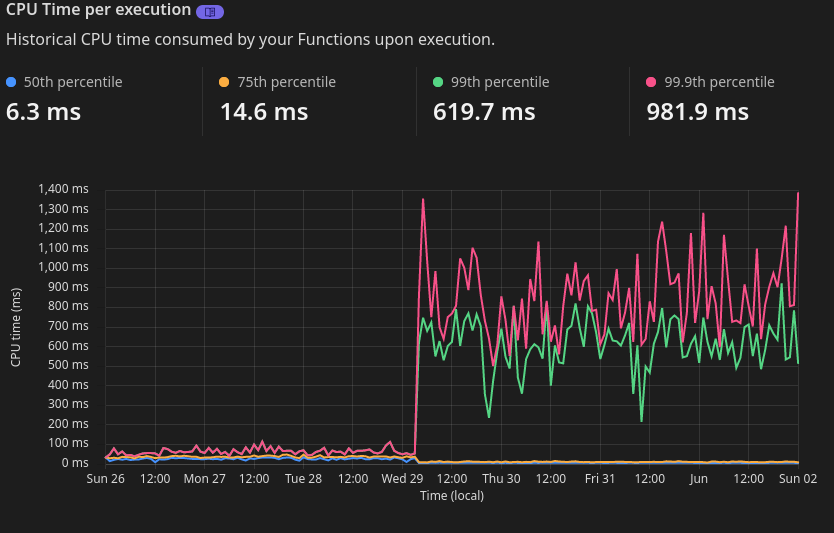Click the Fri 31 x-axis label
This screenshot has width=834, height=533.
coord(600,479)
